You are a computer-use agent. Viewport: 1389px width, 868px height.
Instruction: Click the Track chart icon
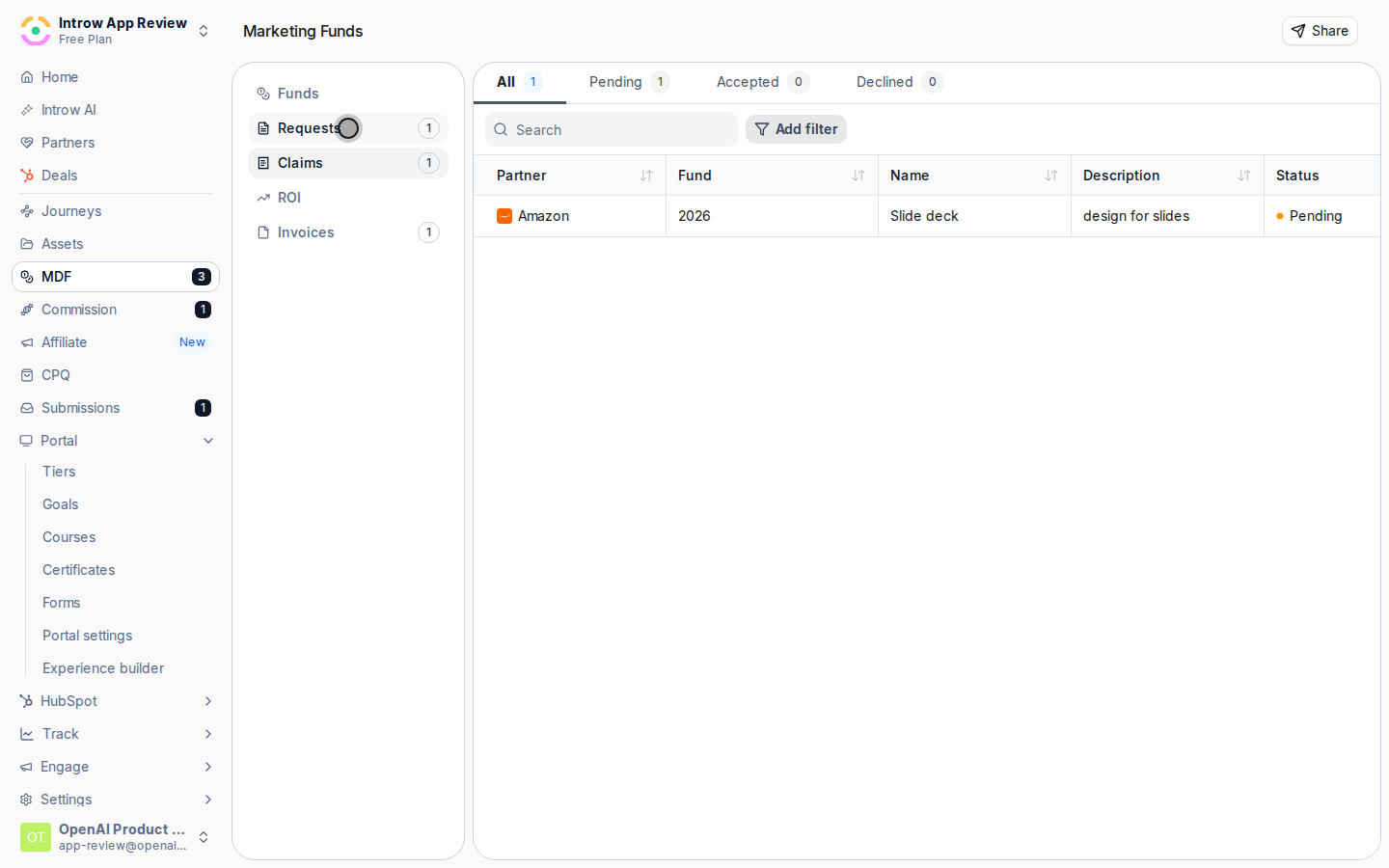pyautogui.click(x=27, y=734)
